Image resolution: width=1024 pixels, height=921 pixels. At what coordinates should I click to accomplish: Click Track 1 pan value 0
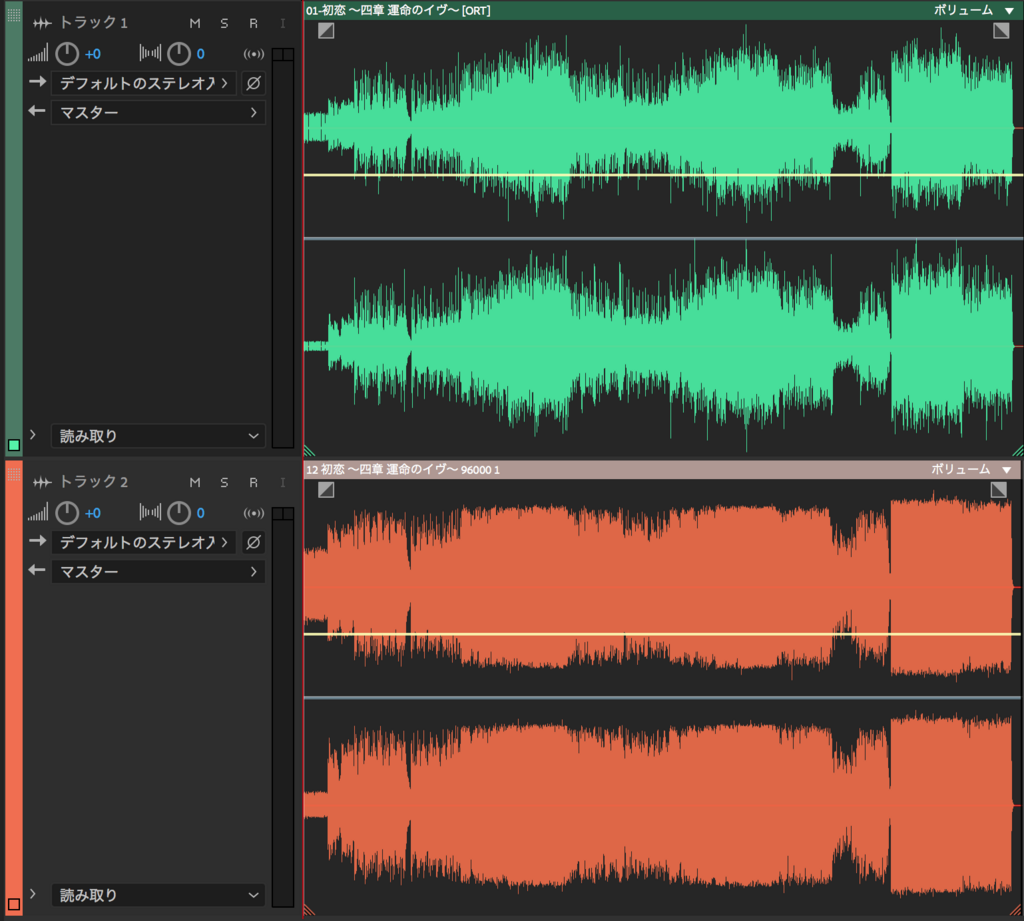200,54
